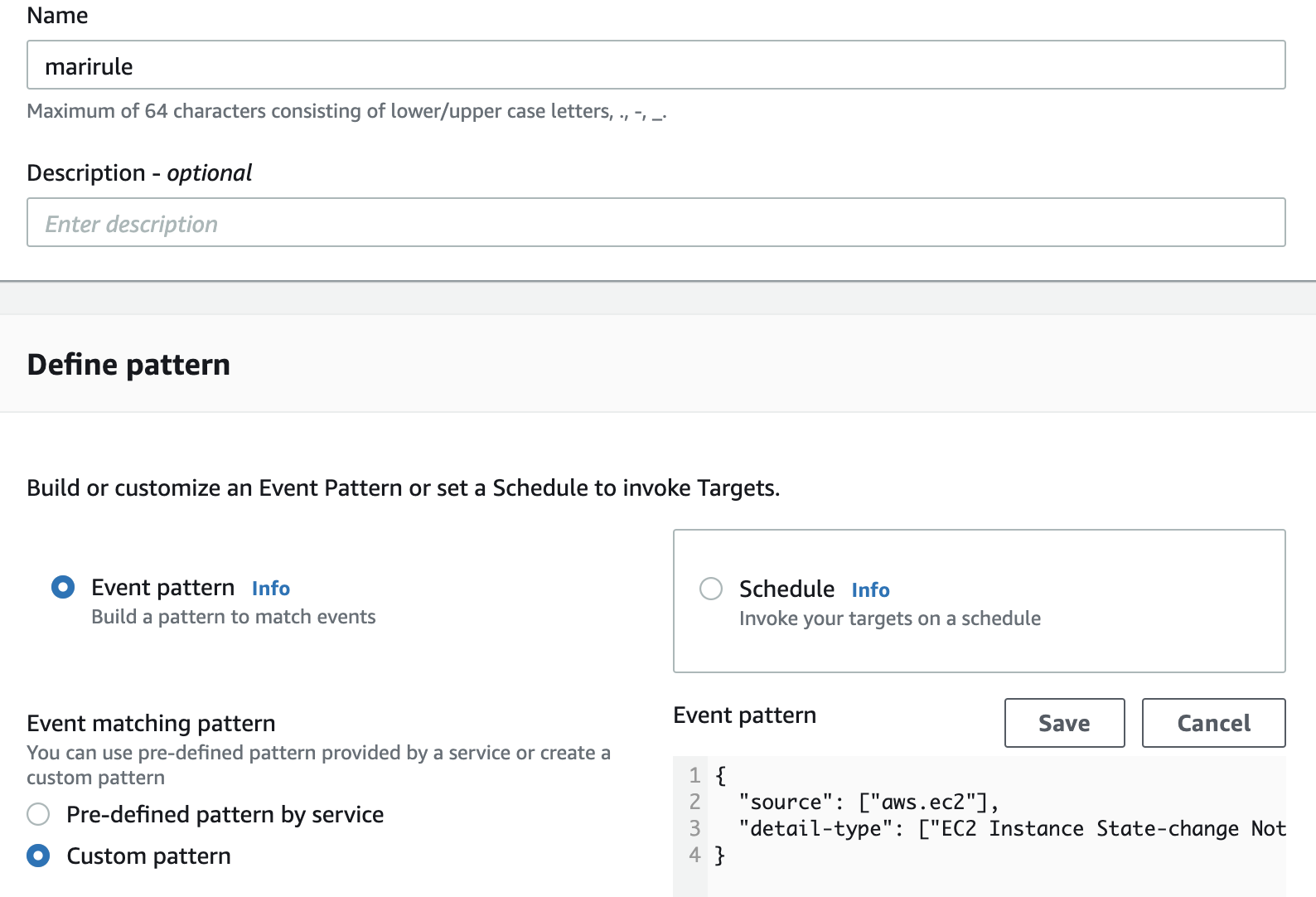1316x897 pixels.
Task: Click line number 2 in the editor gutter
Action: (x=694, y=802)
